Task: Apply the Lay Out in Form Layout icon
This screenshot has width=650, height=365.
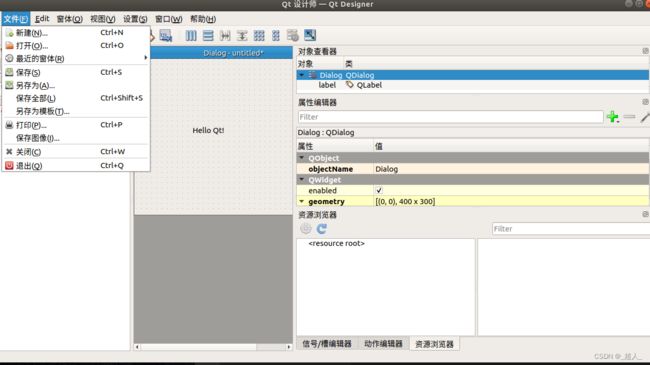Action: tap(276, 36)
